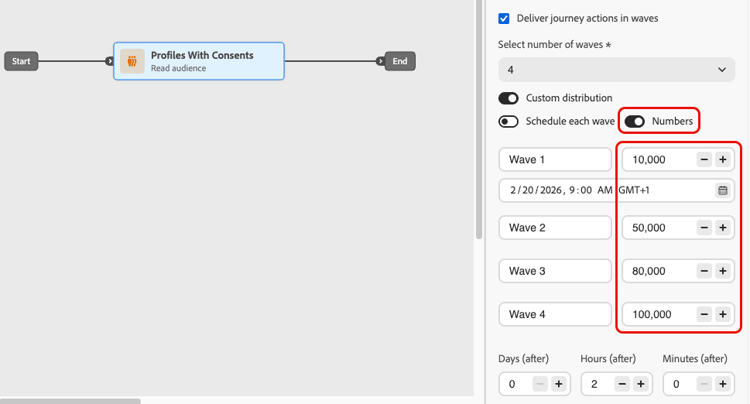The image size is (750, 404).
Task: Decrease the Wave 1 number with minus
Action: point(704,160)
